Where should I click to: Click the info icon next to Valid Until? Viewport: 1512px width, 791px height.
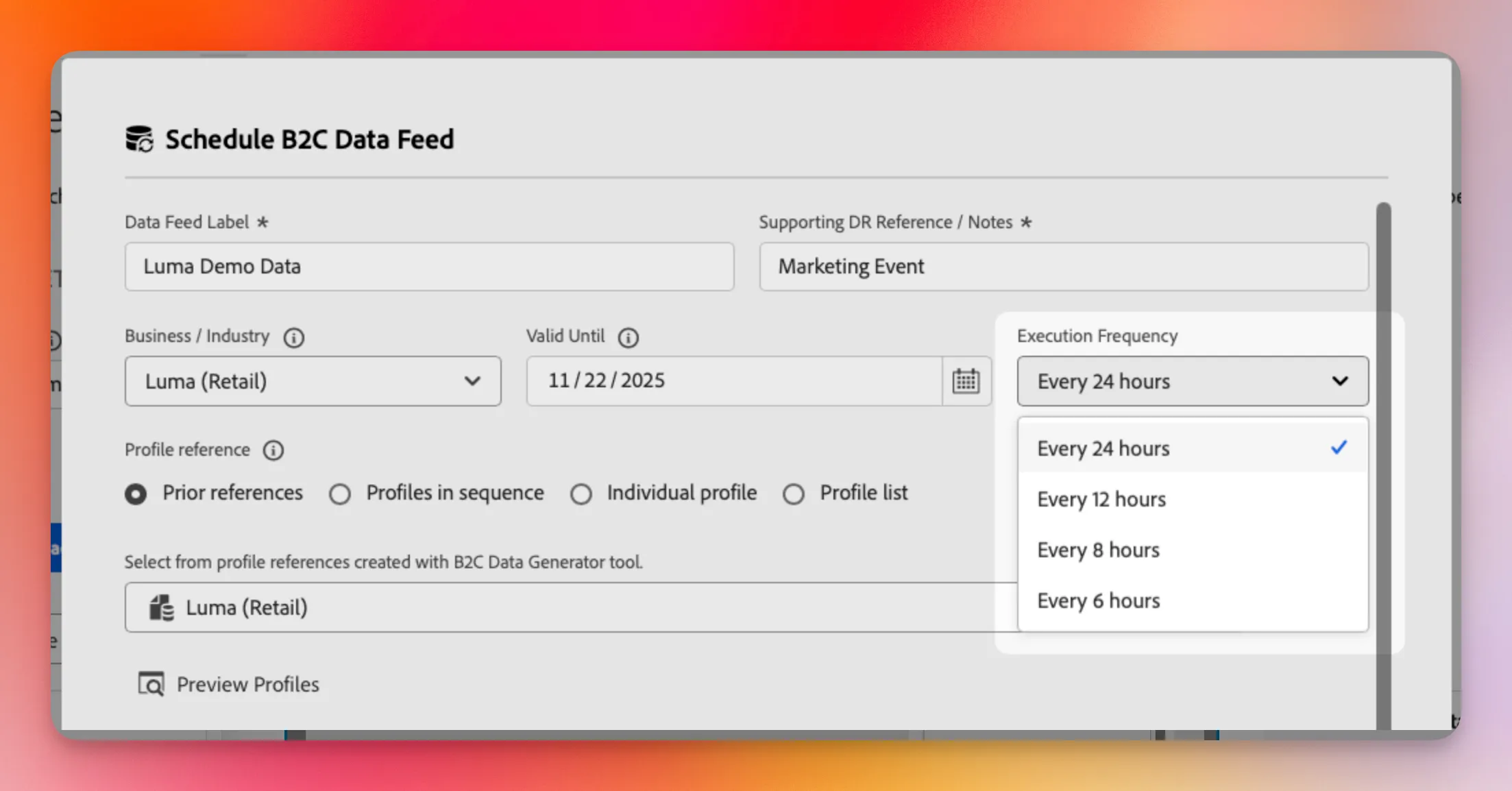pyautogui.click(x=628, y=337)
